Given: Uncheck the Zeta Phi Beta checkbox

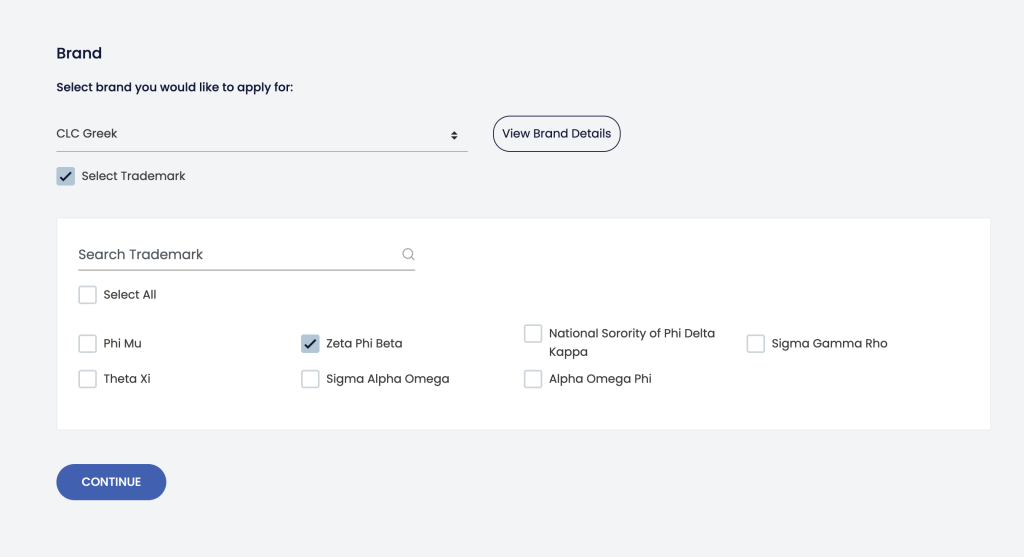Looking at the screenshot, I should click(310, 343).
